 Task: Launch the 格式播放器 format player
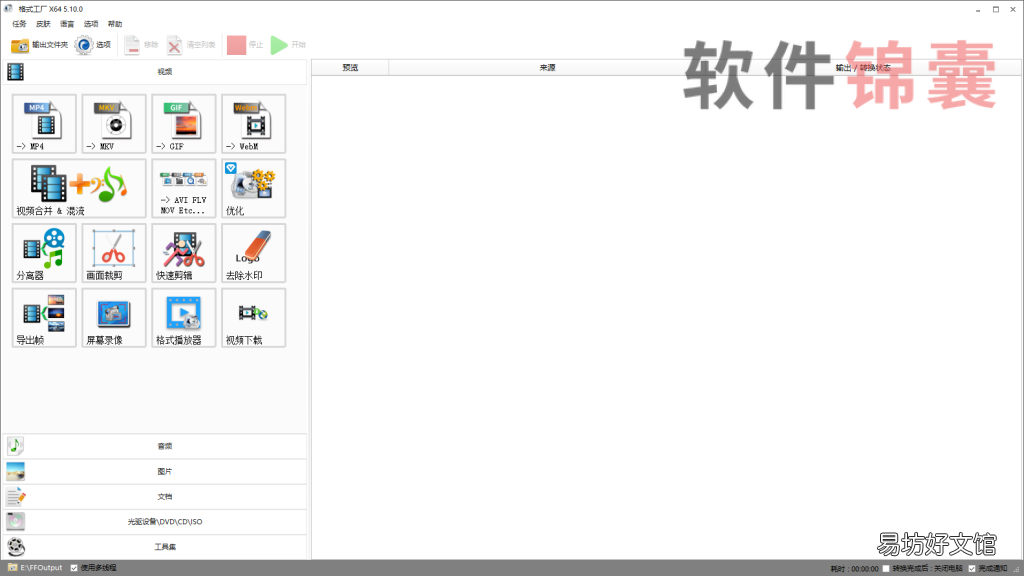184,317
